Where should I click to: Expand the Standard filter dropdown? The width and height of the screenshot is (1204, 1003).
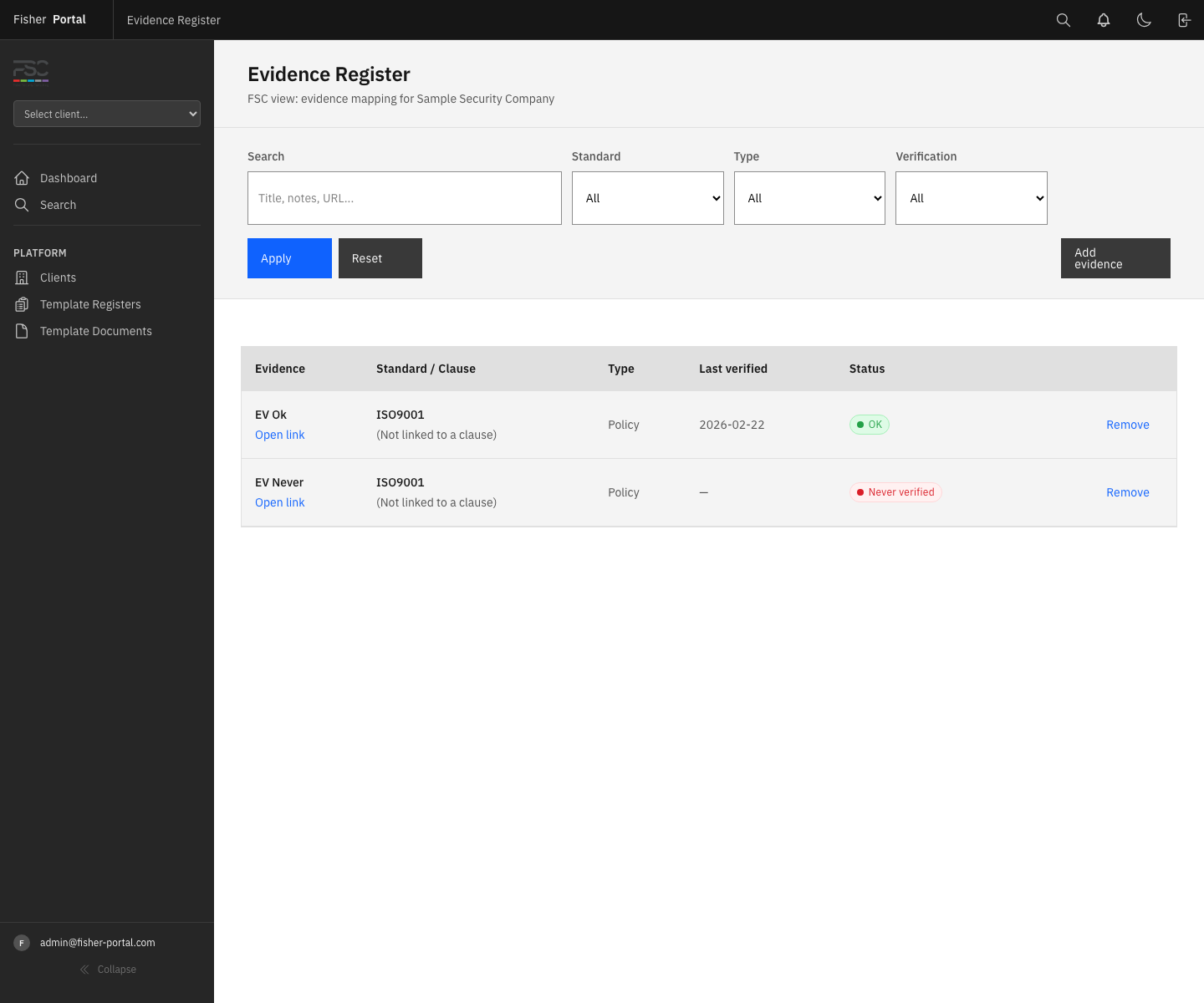point(647,198)
